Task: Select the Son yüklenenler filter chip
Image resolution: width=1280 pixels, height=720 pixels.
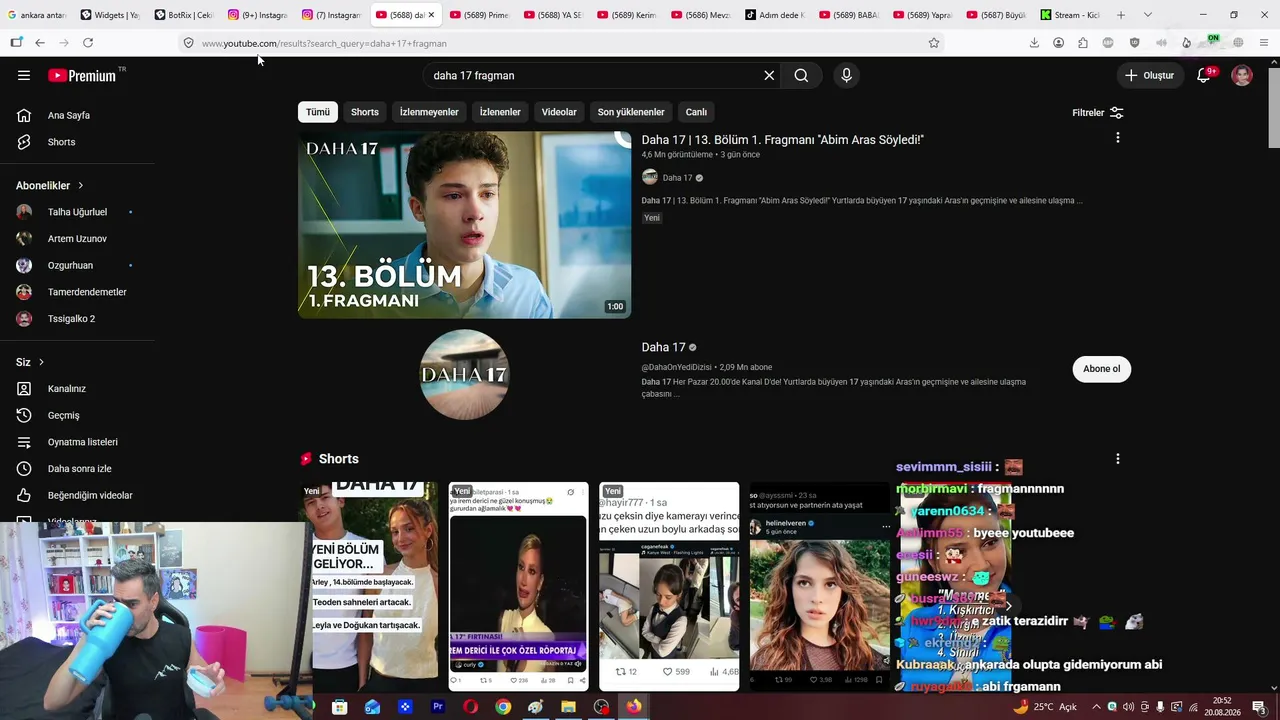Action: click(631, 112)
